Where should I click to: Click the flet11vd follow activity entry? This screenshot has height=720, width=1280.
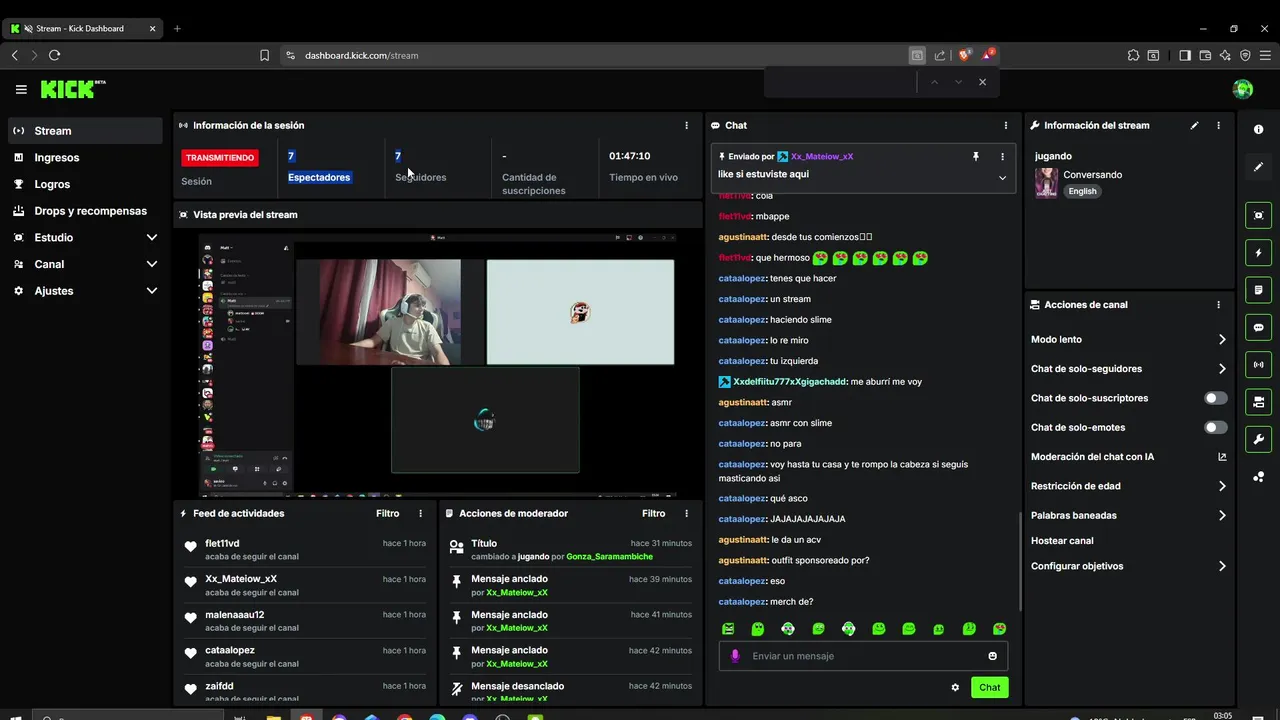click(x=304, y=550)
